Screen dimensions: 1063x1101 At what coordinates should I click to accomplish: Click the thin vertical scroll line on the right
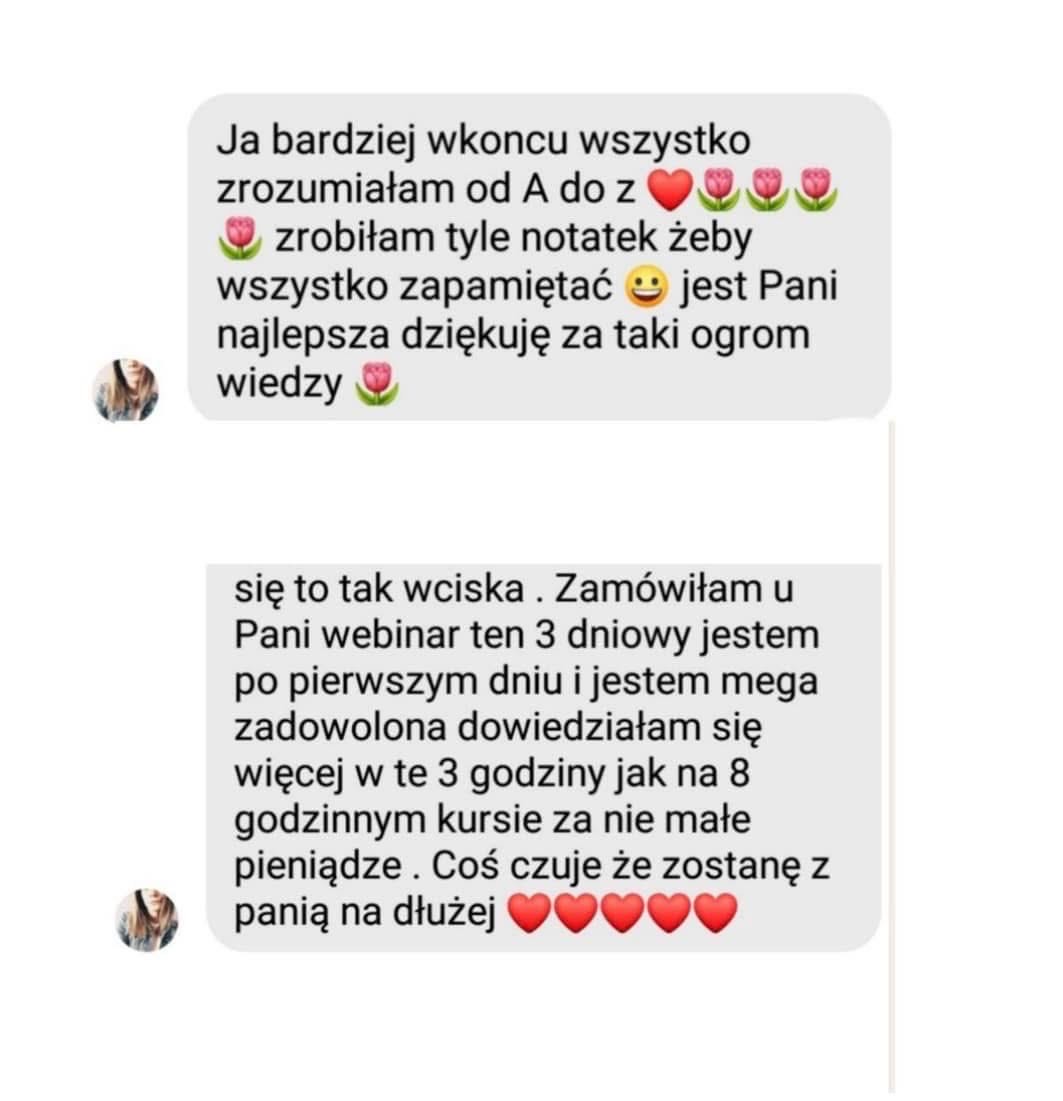(x=892, y=758)
